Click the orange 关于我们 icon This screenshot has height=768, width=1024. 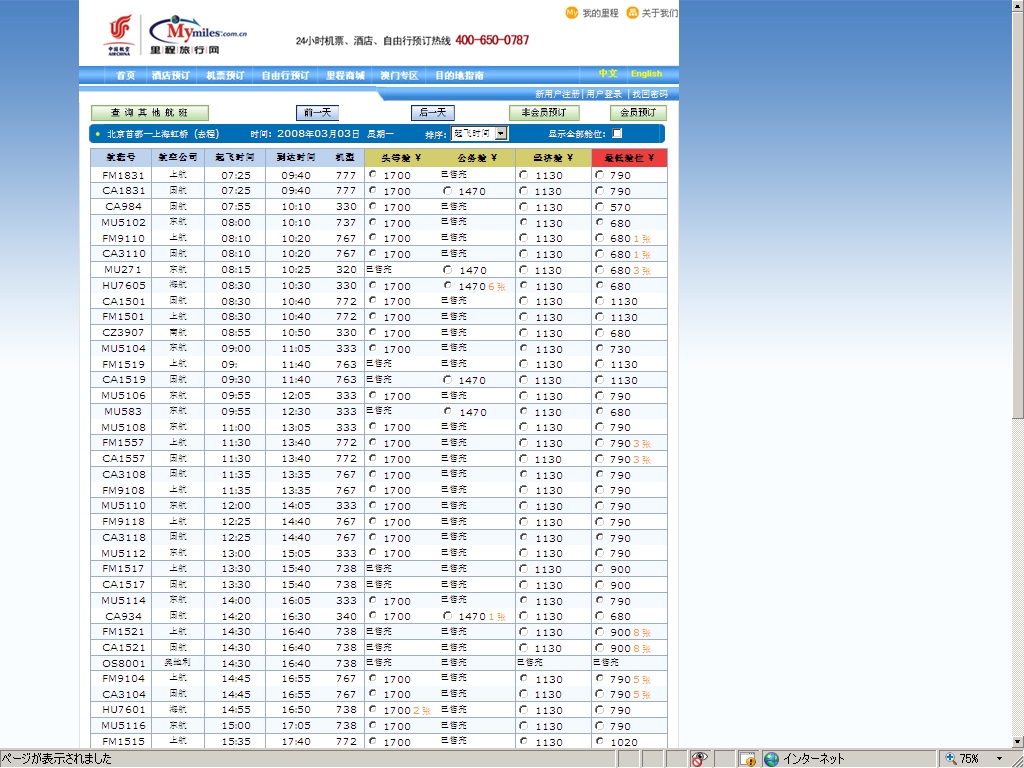click(632, 13)
